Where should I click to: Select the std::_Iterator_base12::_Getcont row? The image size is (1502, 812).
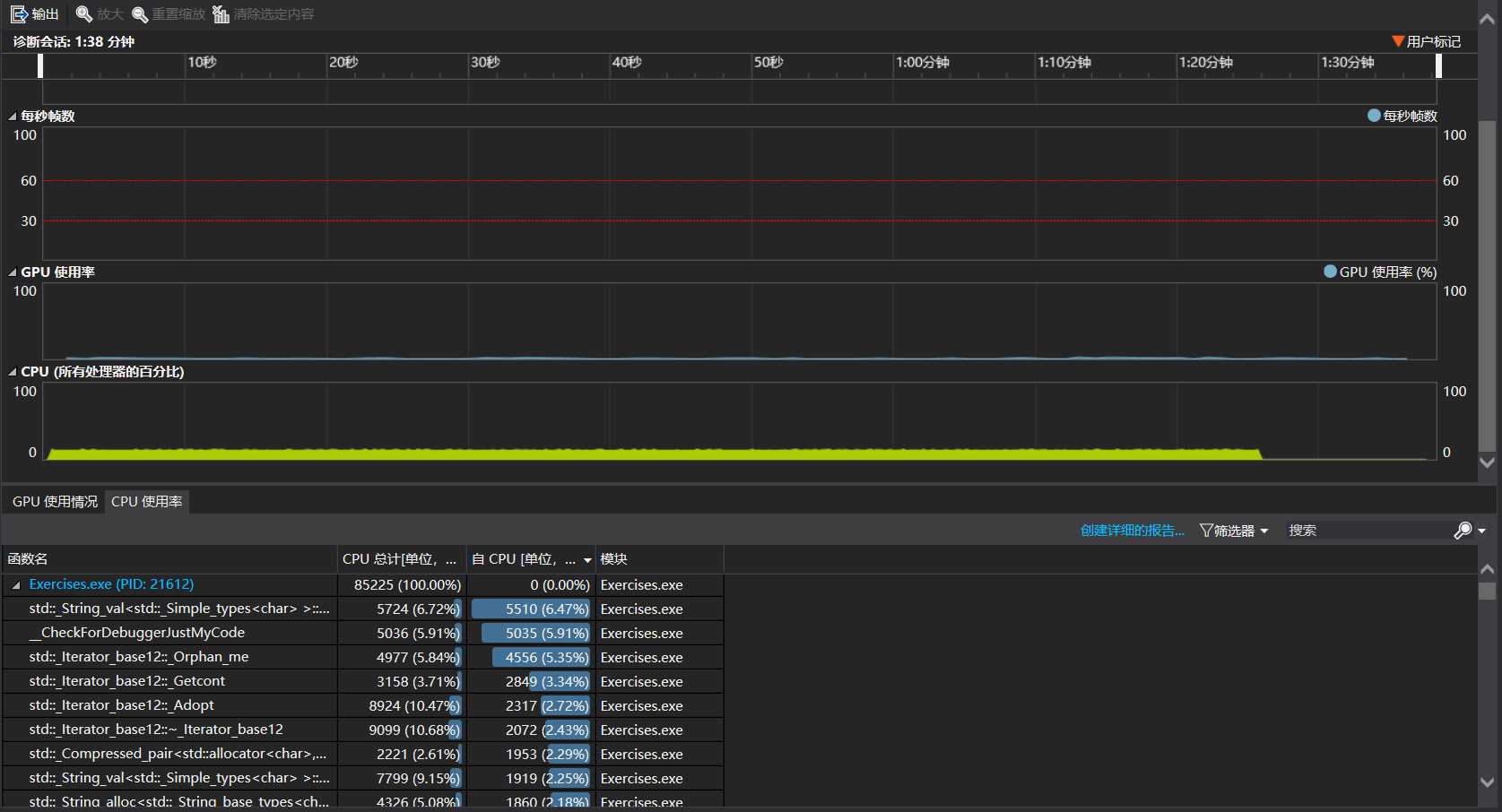pyautogui.click(x=362, y=681)
